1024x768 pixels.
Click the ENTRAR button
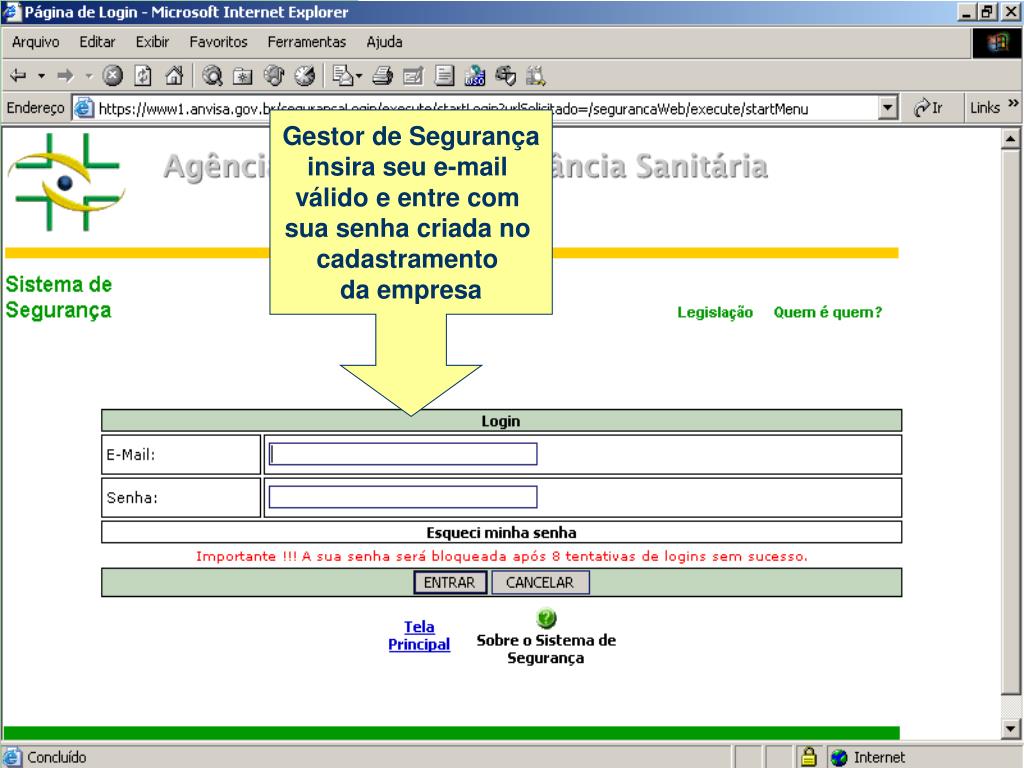tap(450, 583)
